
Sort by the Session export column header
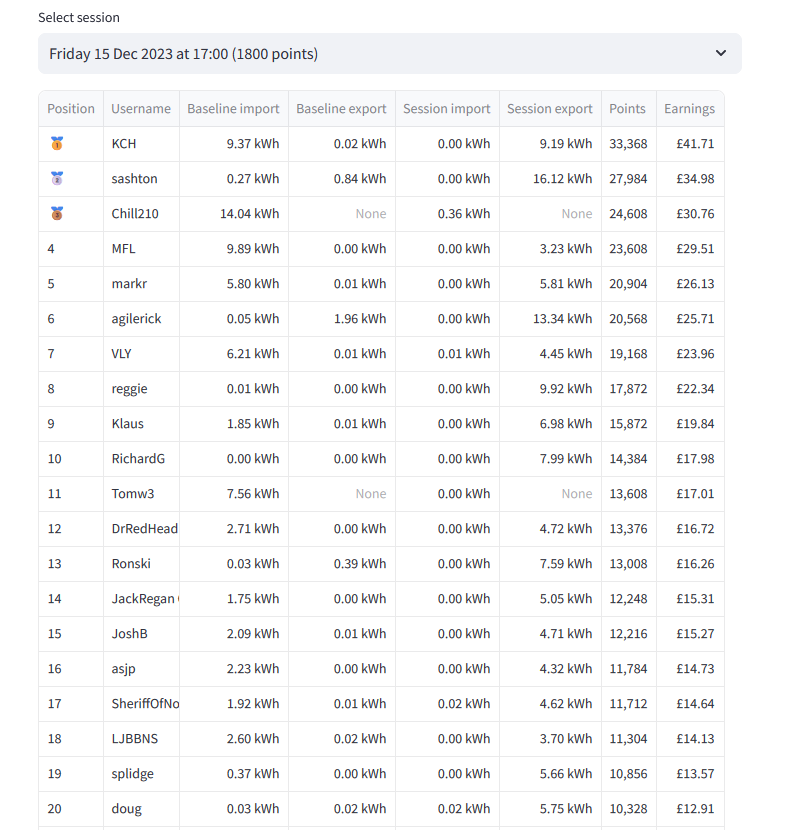point(550,109)
